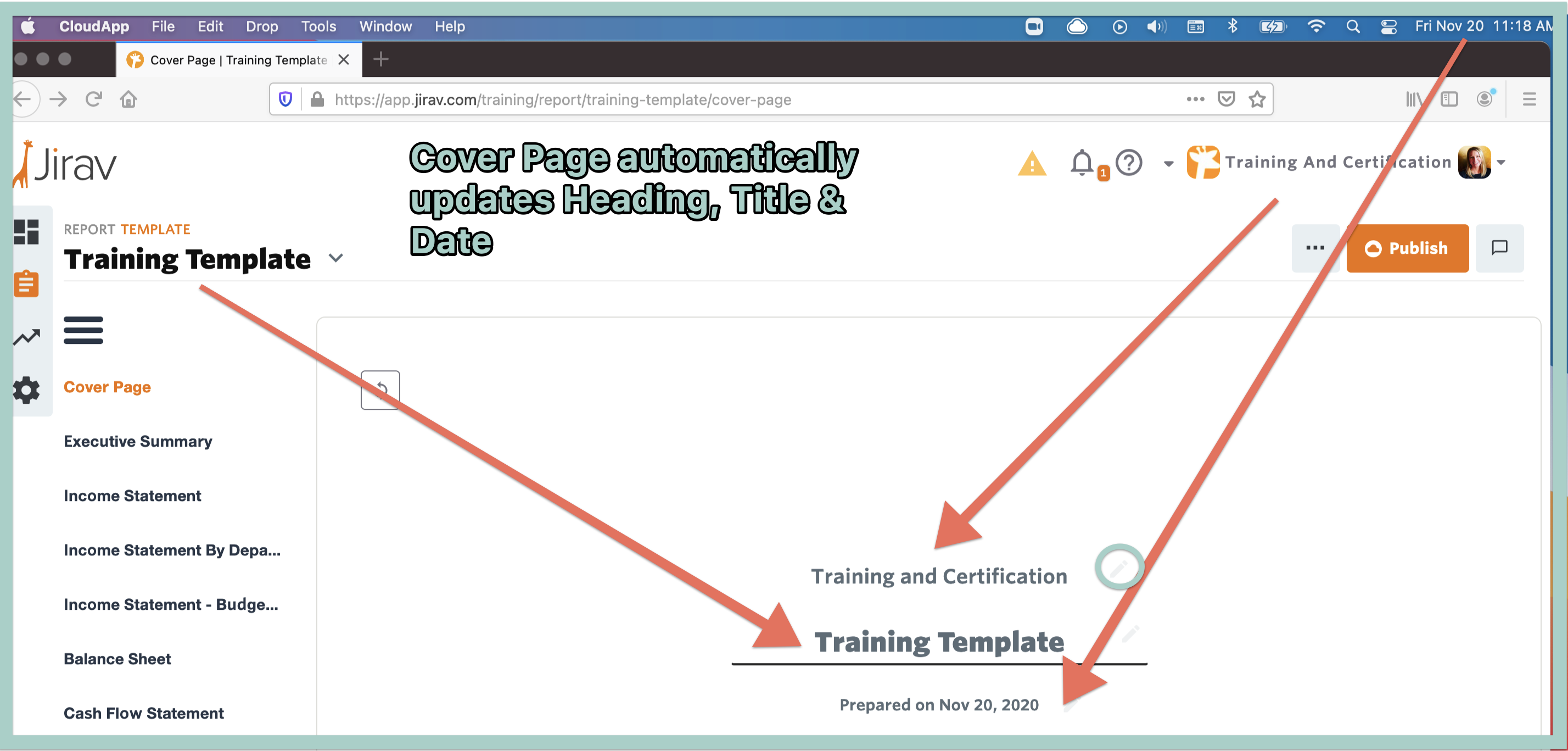Open the notifications bell icon
The width and height of the screenshot is (1568, 751).
tap(1082, 163)
